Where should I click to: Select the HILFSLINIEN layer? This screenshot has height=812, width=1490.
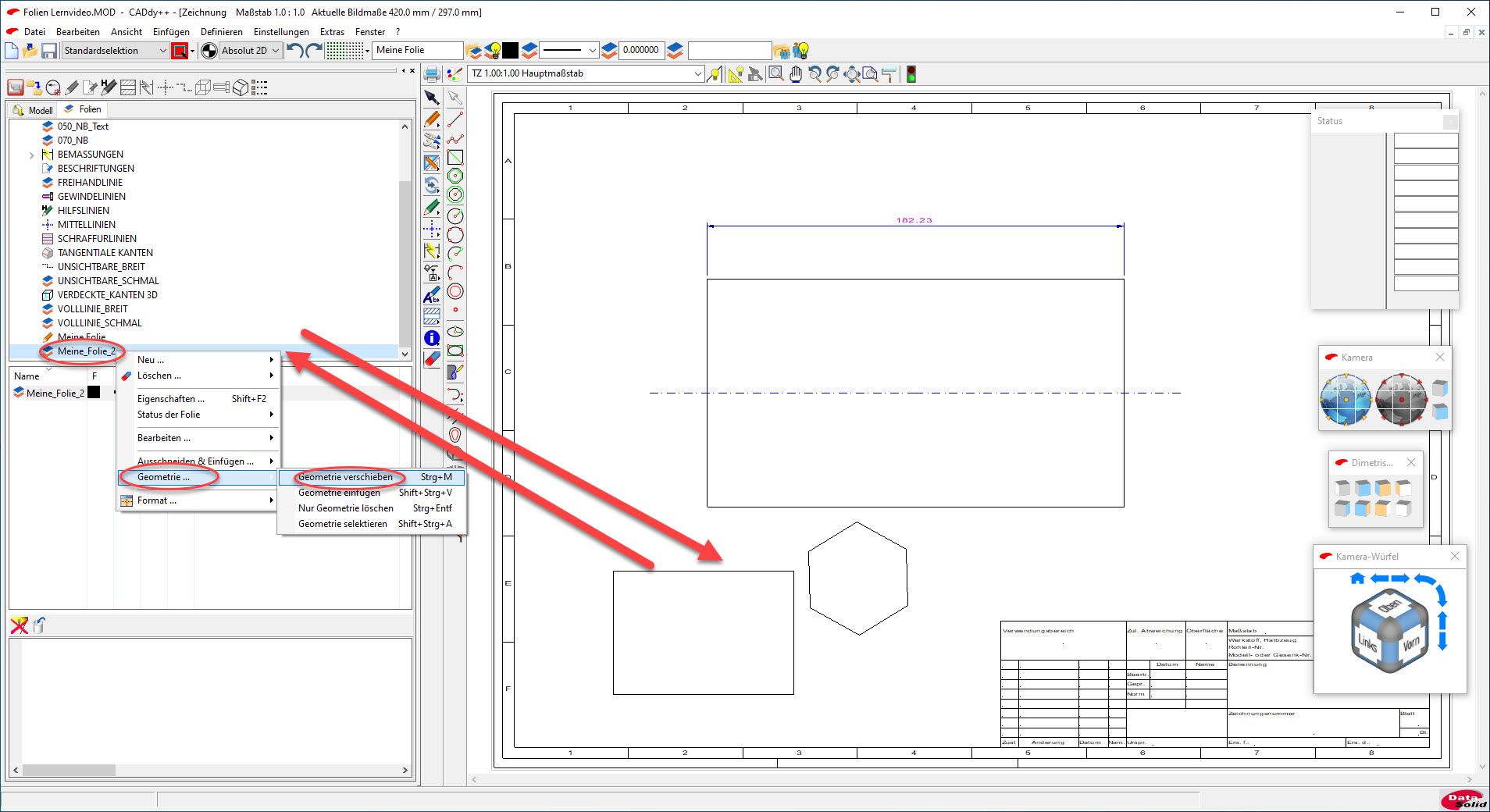[x=84, y=211]
